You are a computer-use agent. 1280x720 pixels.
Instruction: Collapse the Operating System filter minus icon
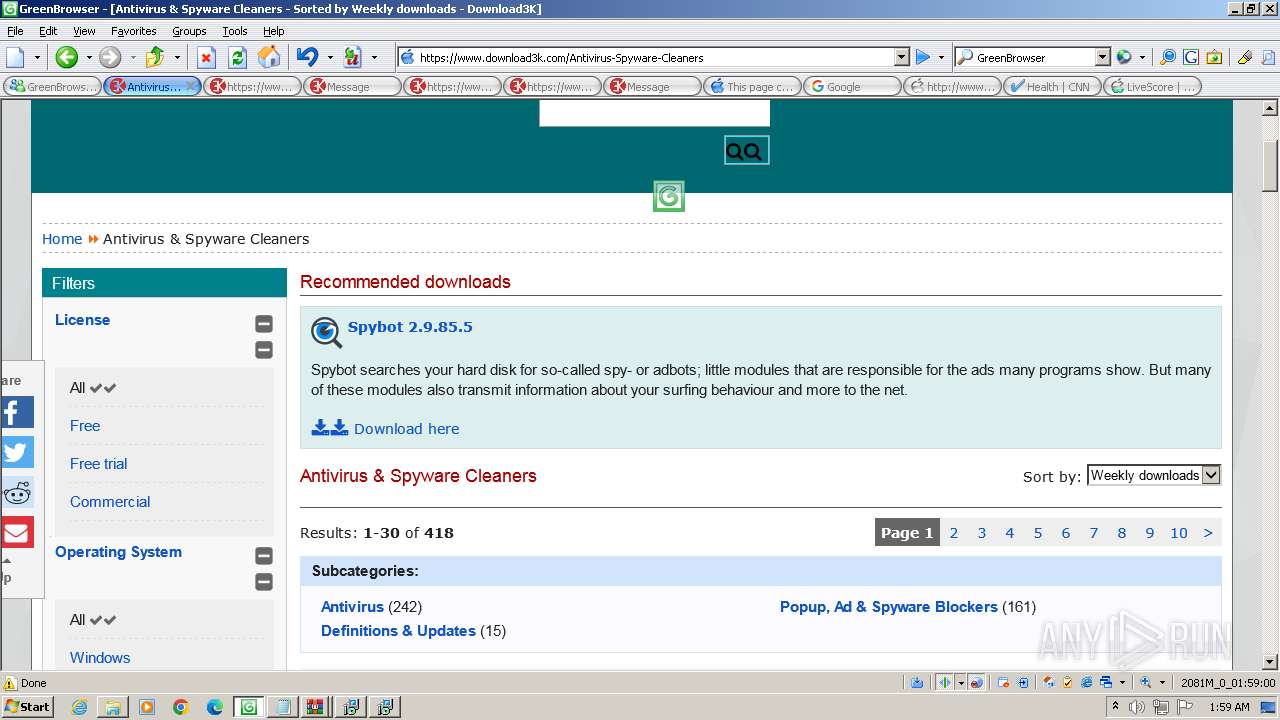(264, 556)
